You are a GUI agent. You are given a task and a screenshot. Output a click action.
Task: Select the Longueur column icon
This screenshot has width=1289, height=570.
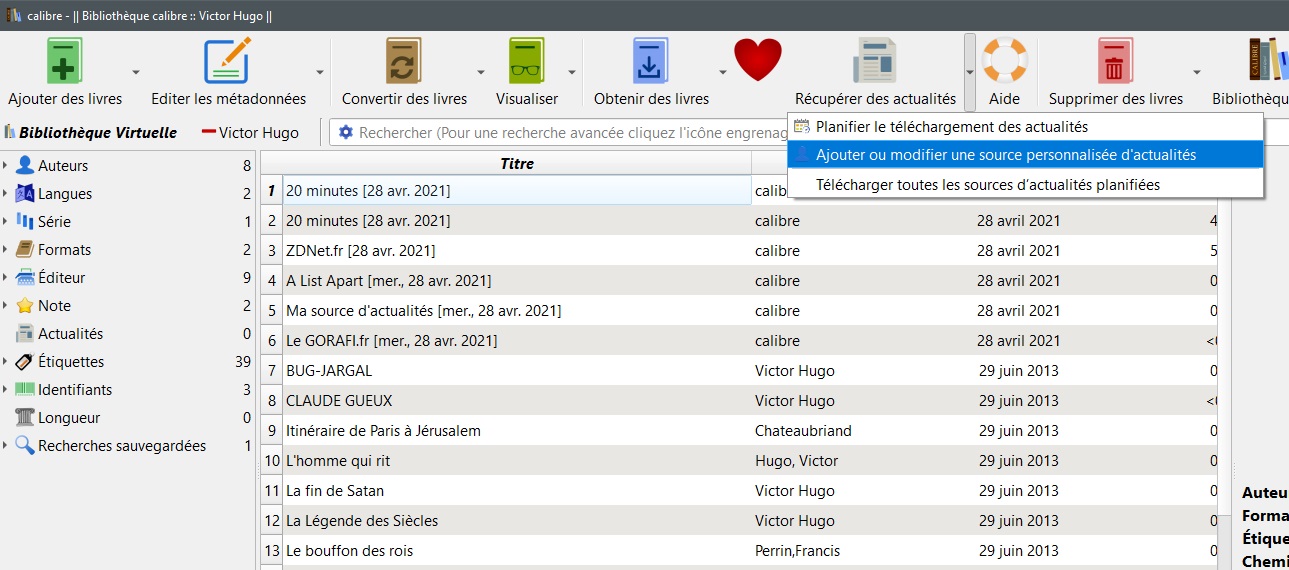24,418
